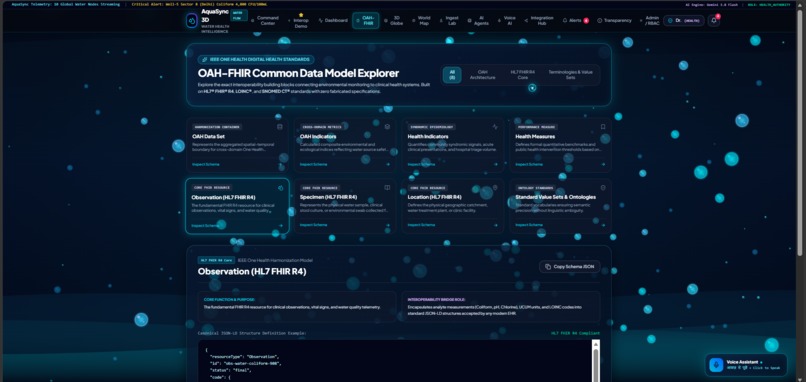The height and width of the screenshot is (382, 806).
Task: Click the Health Indicators card pulse icon
Action: (x=495, y=126)
